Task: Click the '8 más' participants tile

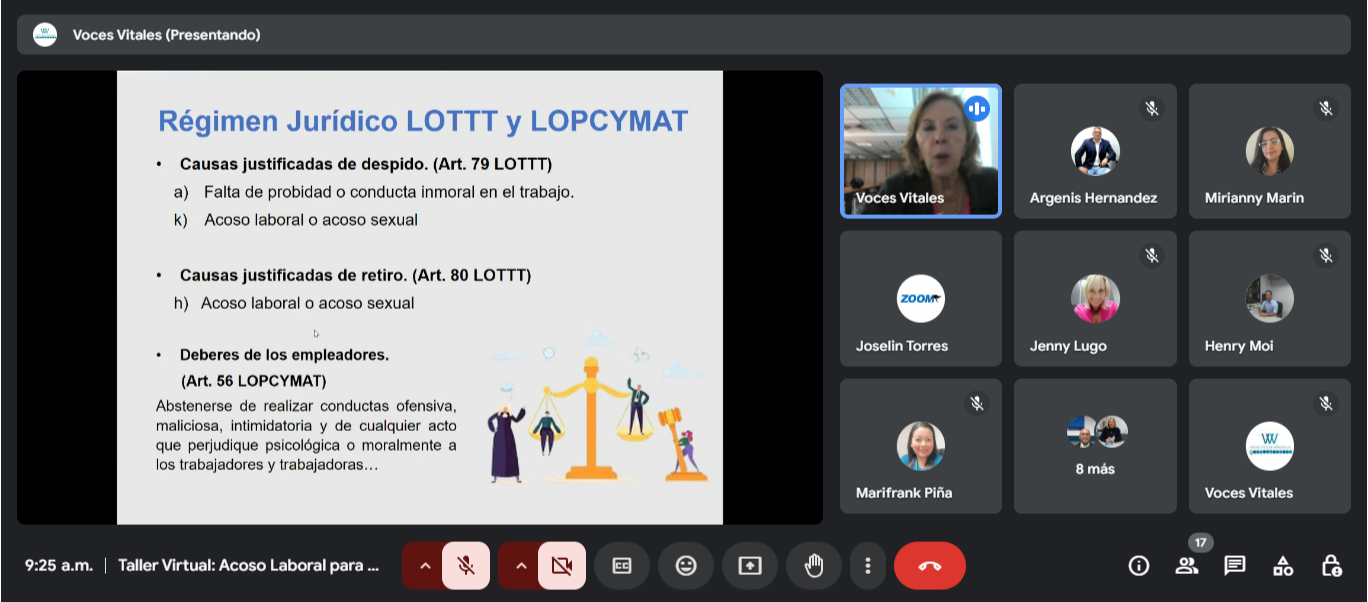Action: [1095, 446]
